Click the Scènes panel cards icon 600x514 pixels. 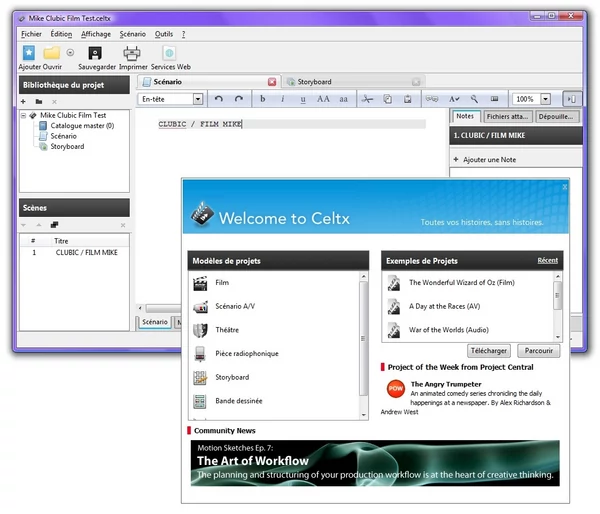click(x=54, y=225)
